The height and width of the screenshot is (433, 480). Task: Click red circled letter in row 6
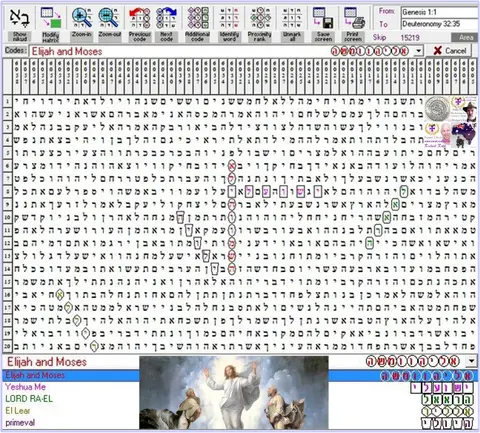[x=232, y=165]
